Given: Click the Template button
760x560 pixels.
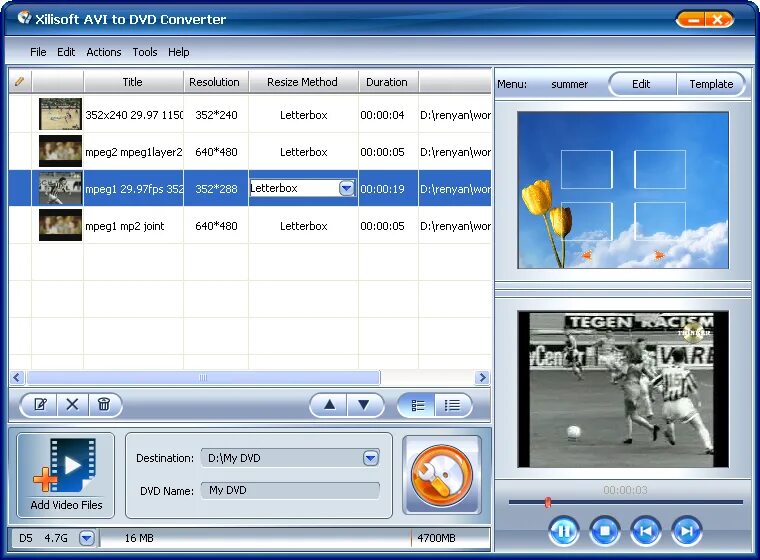Looking at the screenshot, I should click(711, 84).
